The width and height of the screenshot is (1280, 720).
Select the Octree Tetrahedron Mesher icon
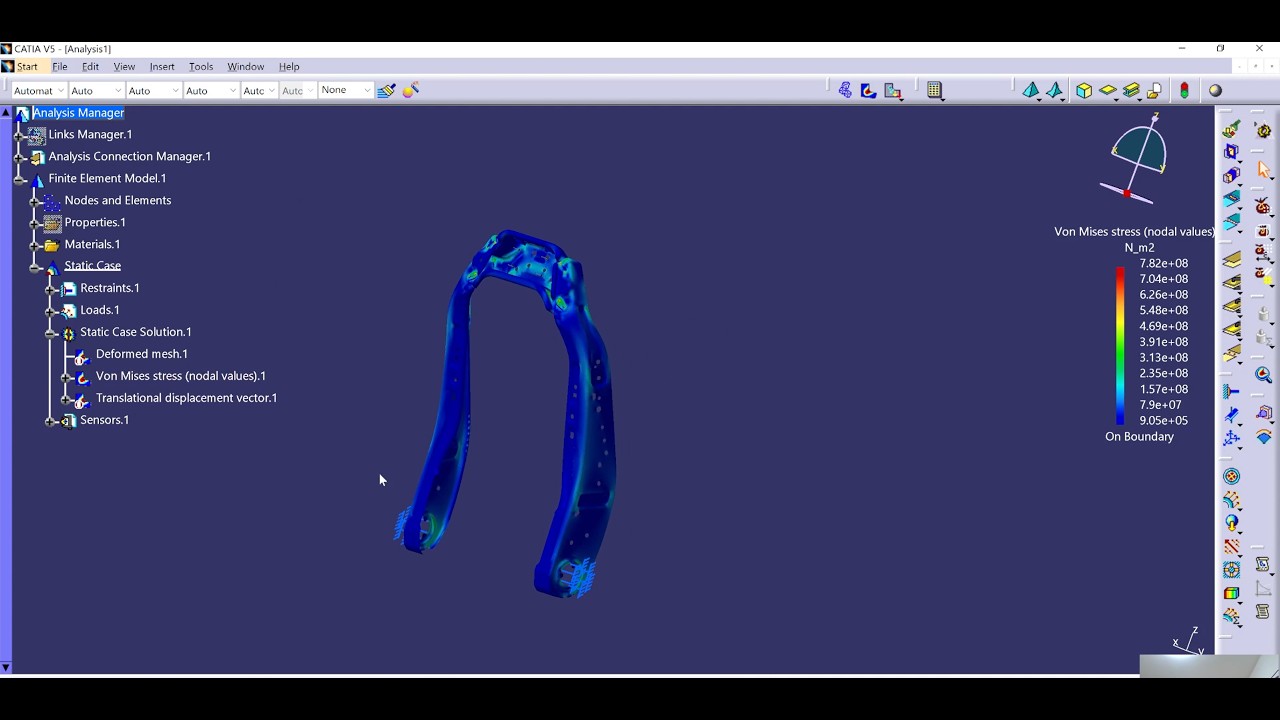pos(1031,90)
